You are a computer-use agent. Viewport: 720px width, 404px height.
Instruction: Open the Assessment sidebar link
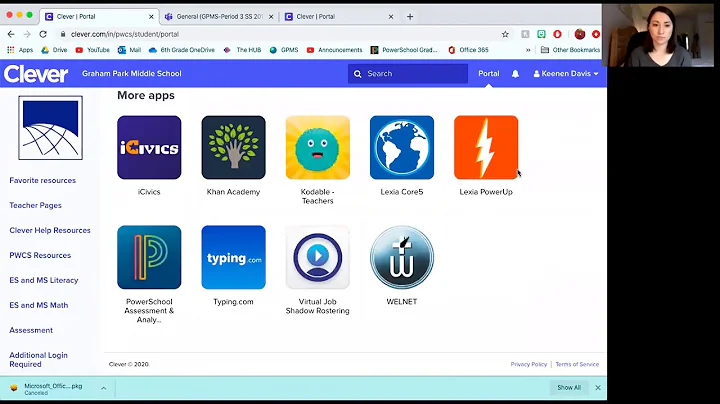[x=31, y=330]
